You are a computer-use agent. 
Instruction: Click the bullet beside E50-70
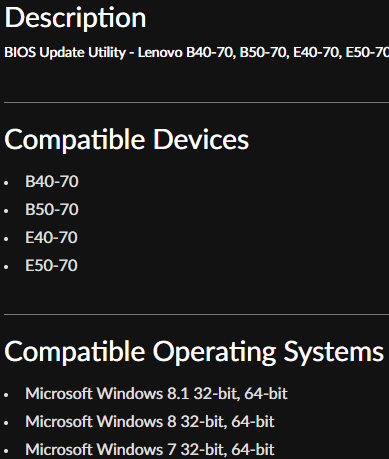(6, 267)
